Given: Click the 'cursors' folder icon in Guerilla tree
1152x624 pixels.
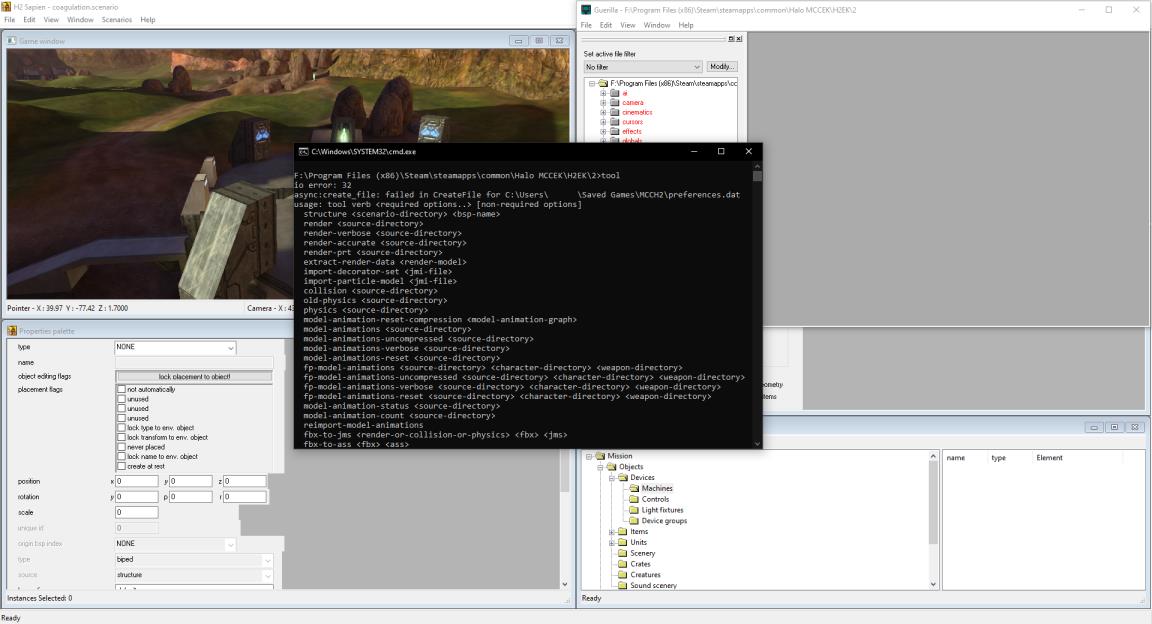Looking at the screenshot, I should tap(615, 122).
